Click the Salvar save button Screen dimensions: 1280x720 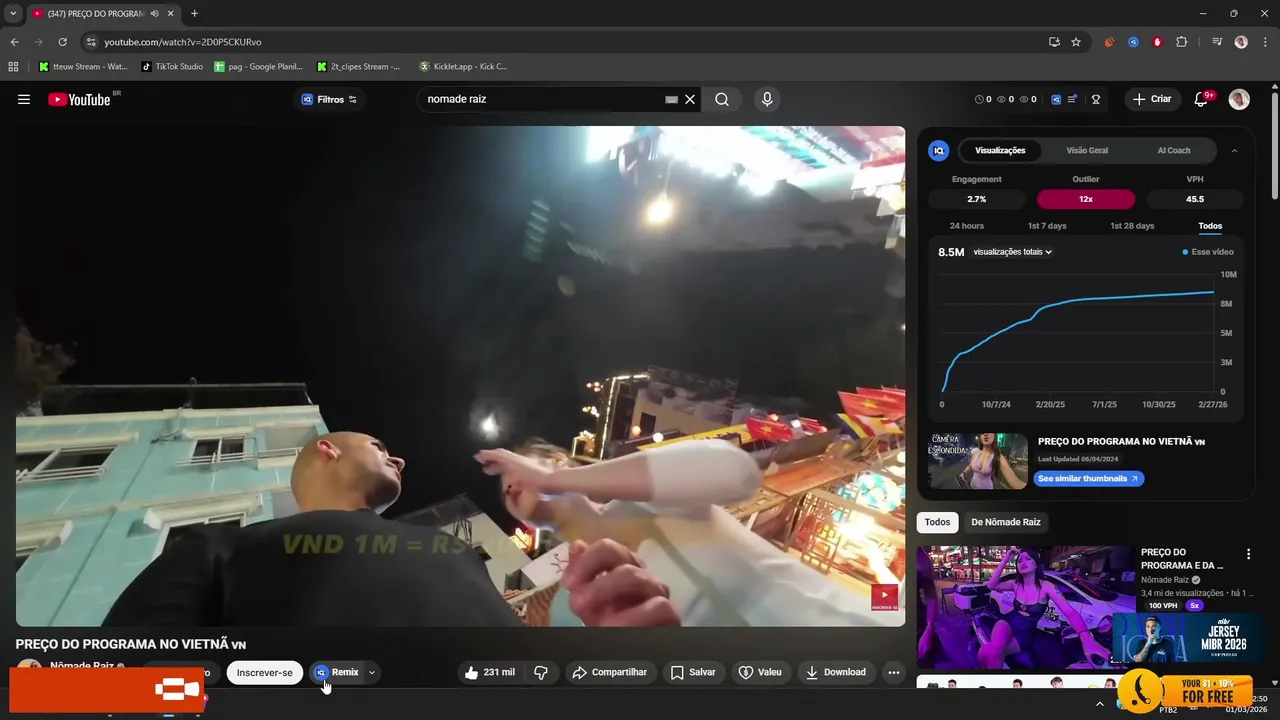point(693,672)
